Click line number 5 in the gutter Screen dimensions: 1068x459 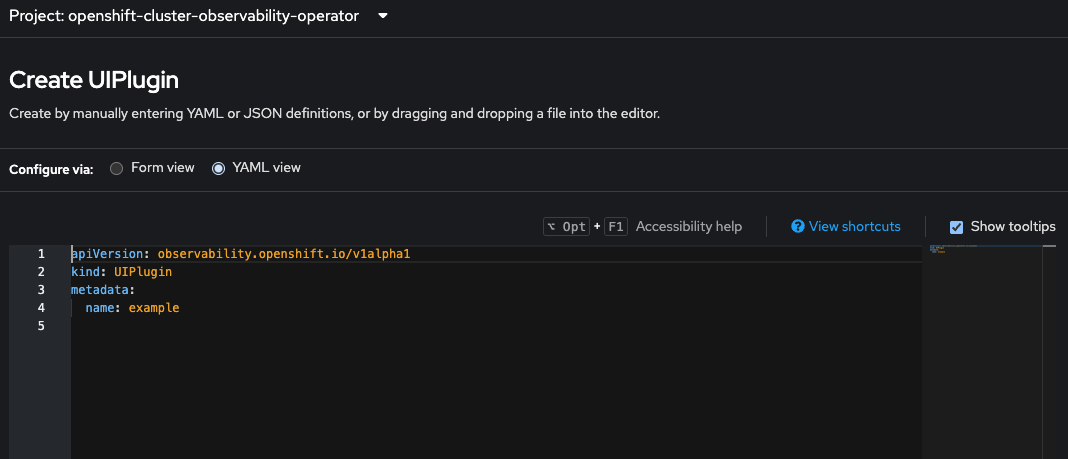tap(41, 326)
